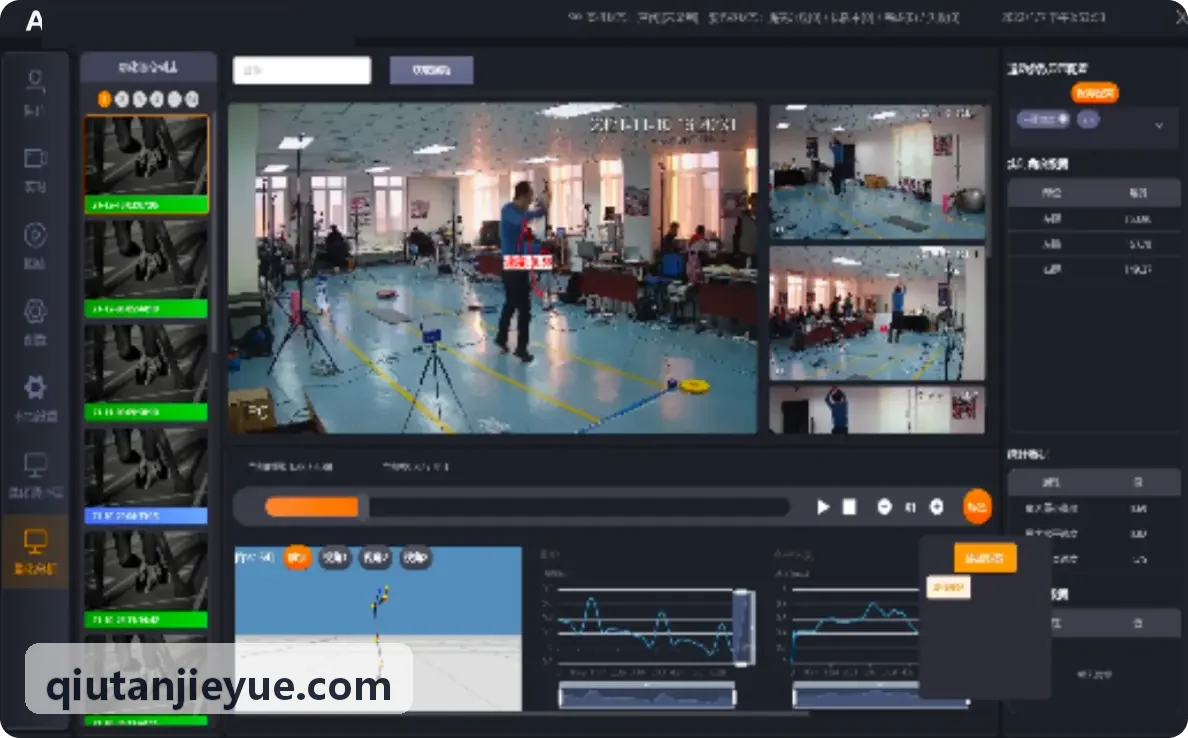This screenshot has width=1188, height=738.
Task: Increase playback speed with the plus icon
Action: (x=936, y=507)
